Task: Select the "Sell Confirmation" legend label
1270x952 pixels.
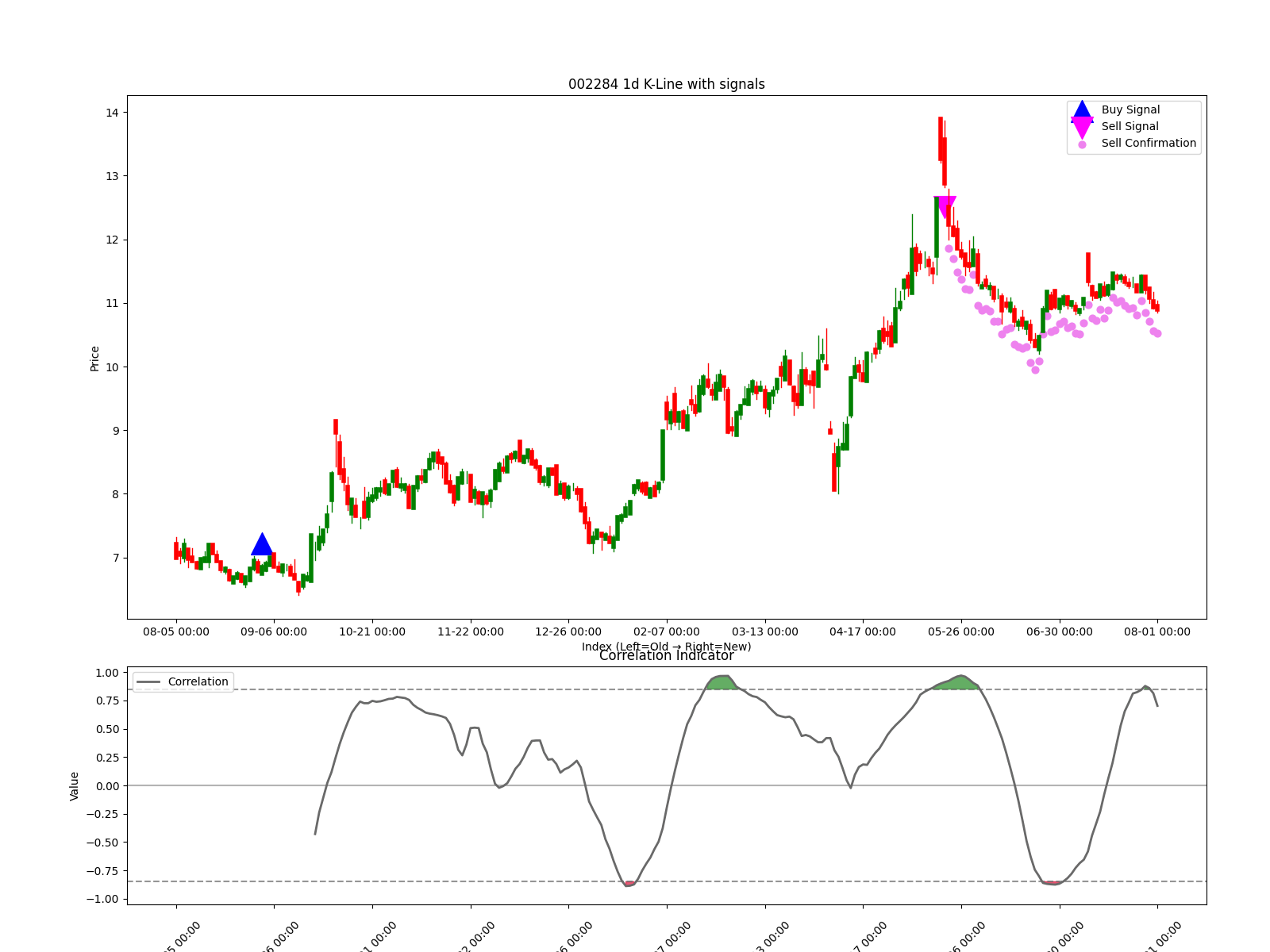Action: (1149, 143)
